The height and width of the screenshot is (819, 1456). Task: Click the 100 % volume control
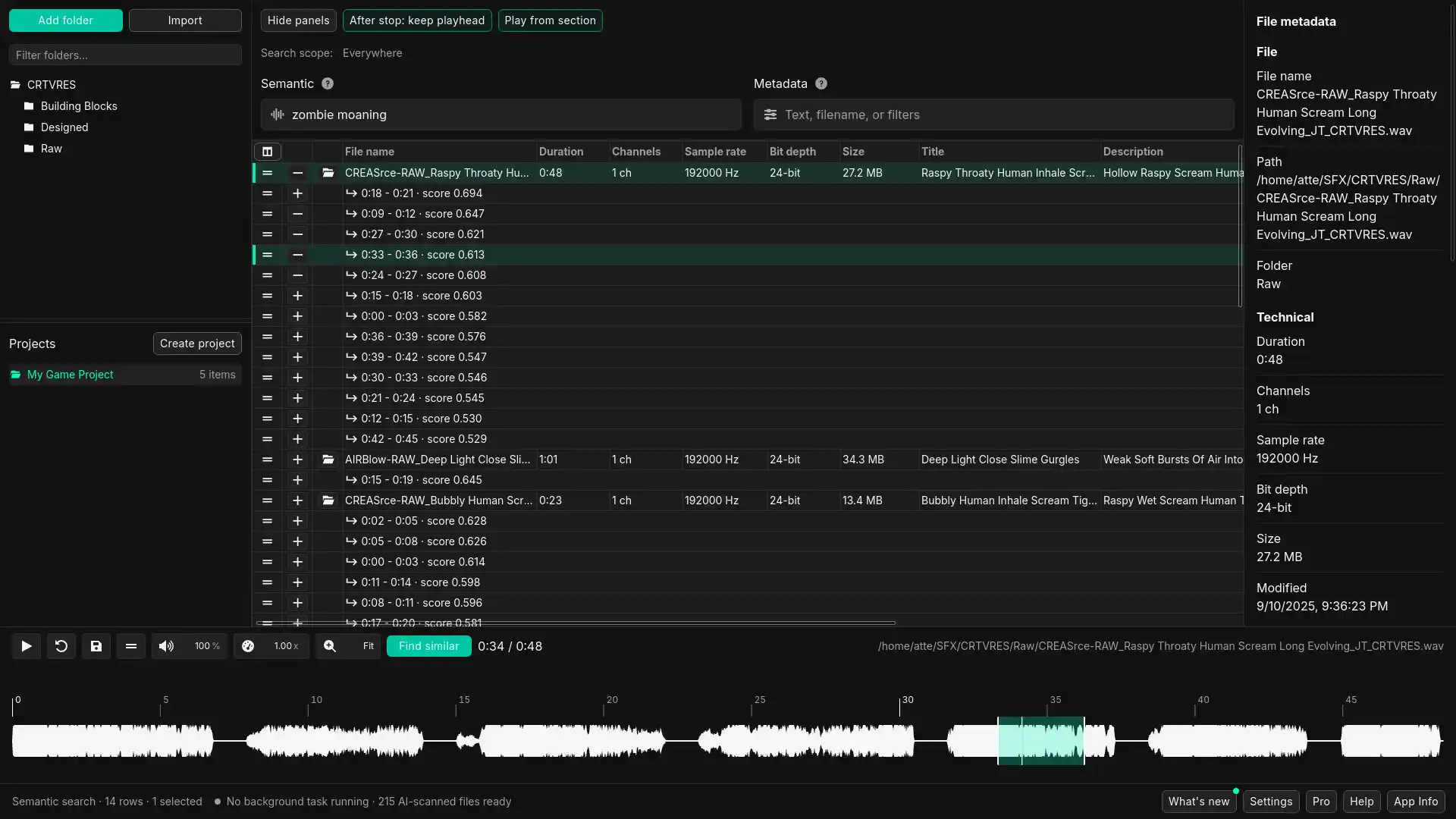pos(207,646)
